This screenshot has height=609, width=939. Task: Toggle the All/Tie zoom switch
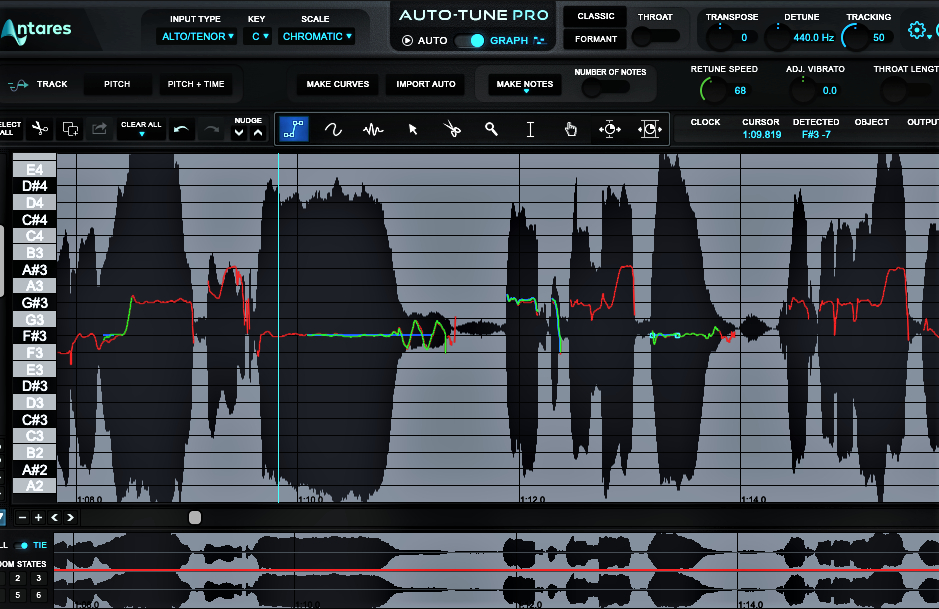click(22, 545)
